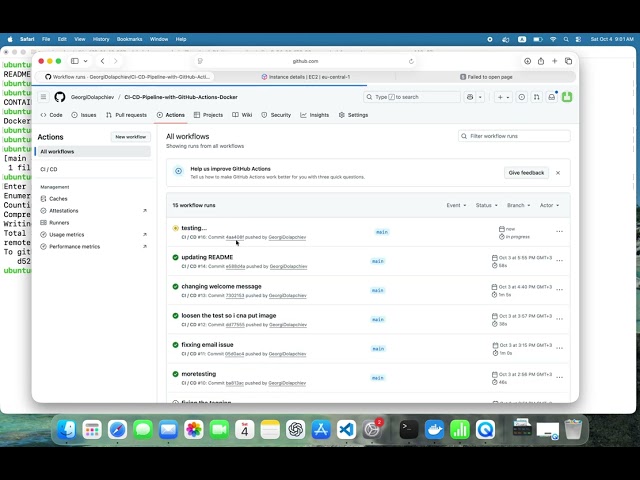Open ChatGPT app from the Dock

[296, 429]
